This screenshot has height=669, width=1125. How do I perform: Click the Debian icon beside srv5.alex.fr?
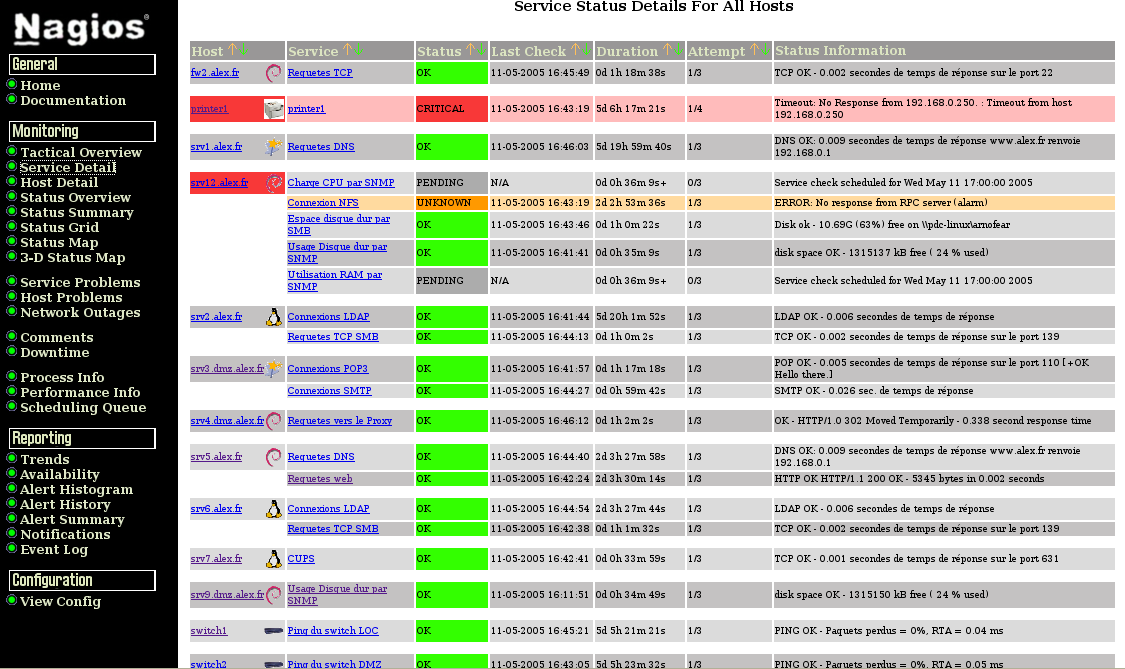(x=273, y=457)
